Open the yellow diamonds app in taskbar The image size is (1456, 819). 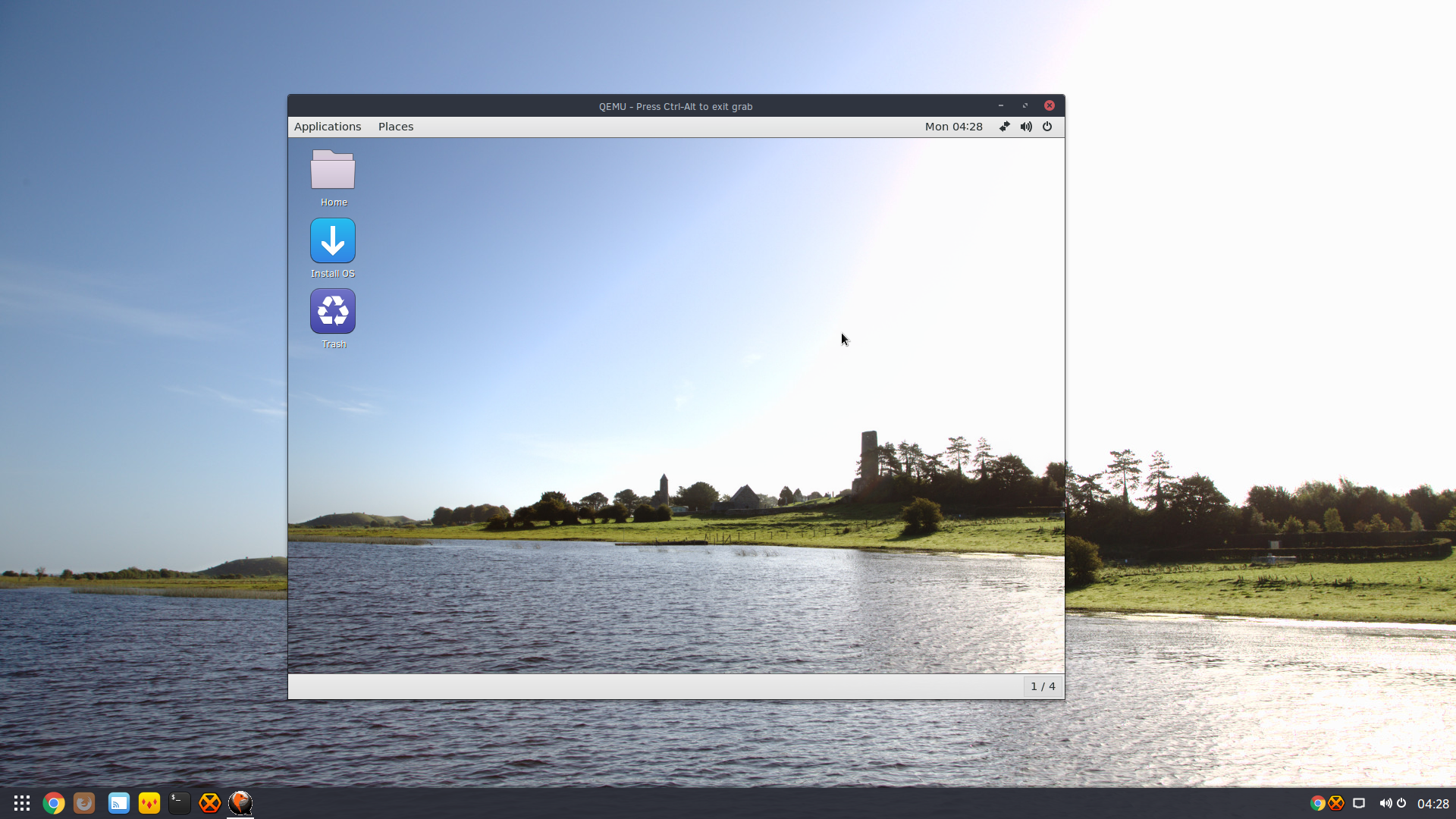coord(149,803)
